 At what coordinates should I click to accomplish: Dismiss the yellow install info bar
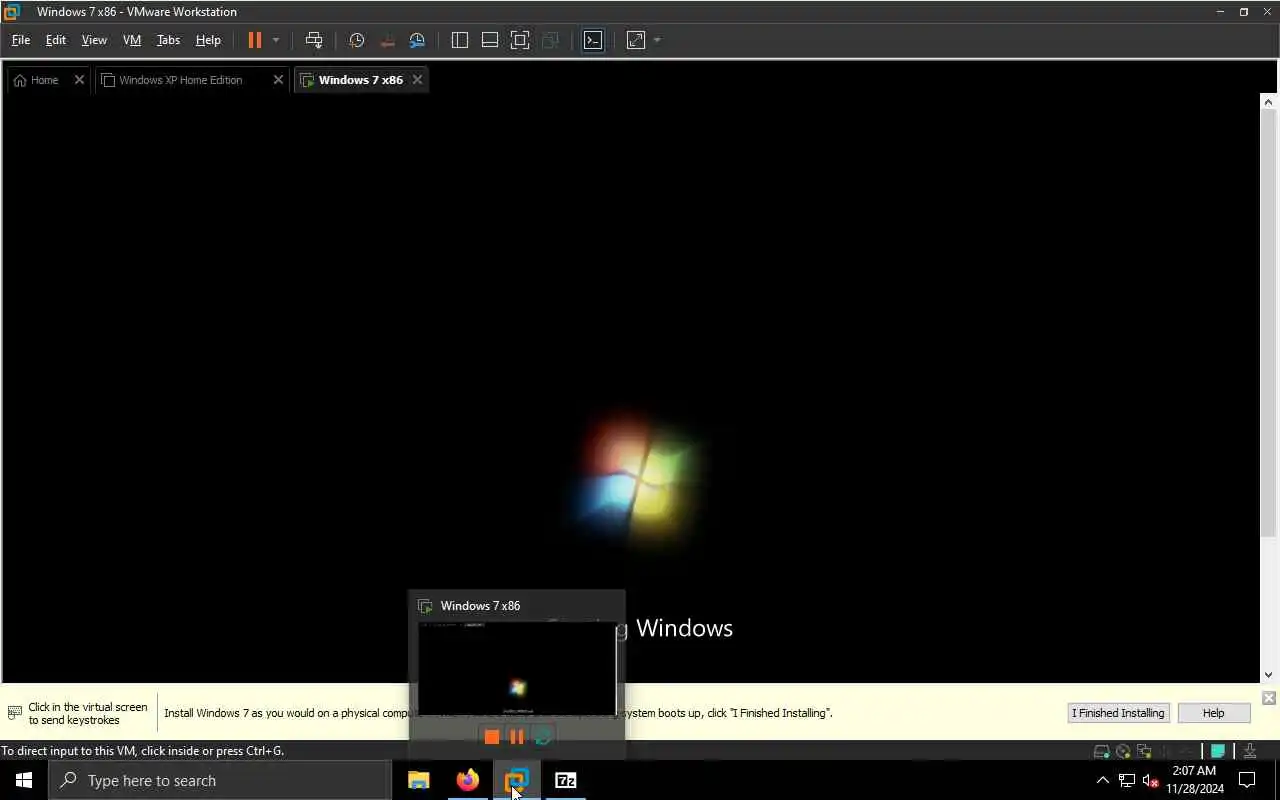click(1268, 697)
